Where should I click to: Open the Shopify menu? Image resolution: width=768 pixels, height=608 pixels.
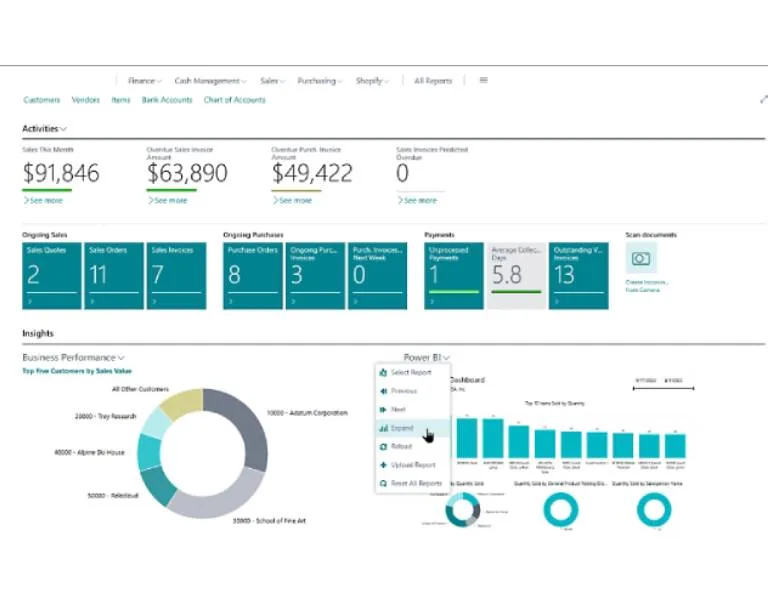[x=372, y=81]
